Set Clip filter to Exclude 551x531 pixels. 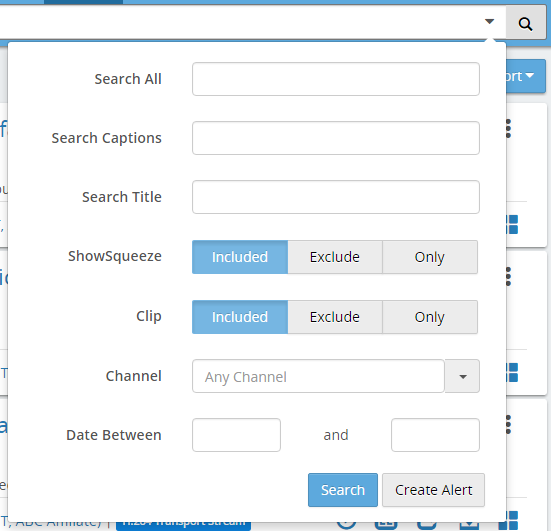coord(335,317)
